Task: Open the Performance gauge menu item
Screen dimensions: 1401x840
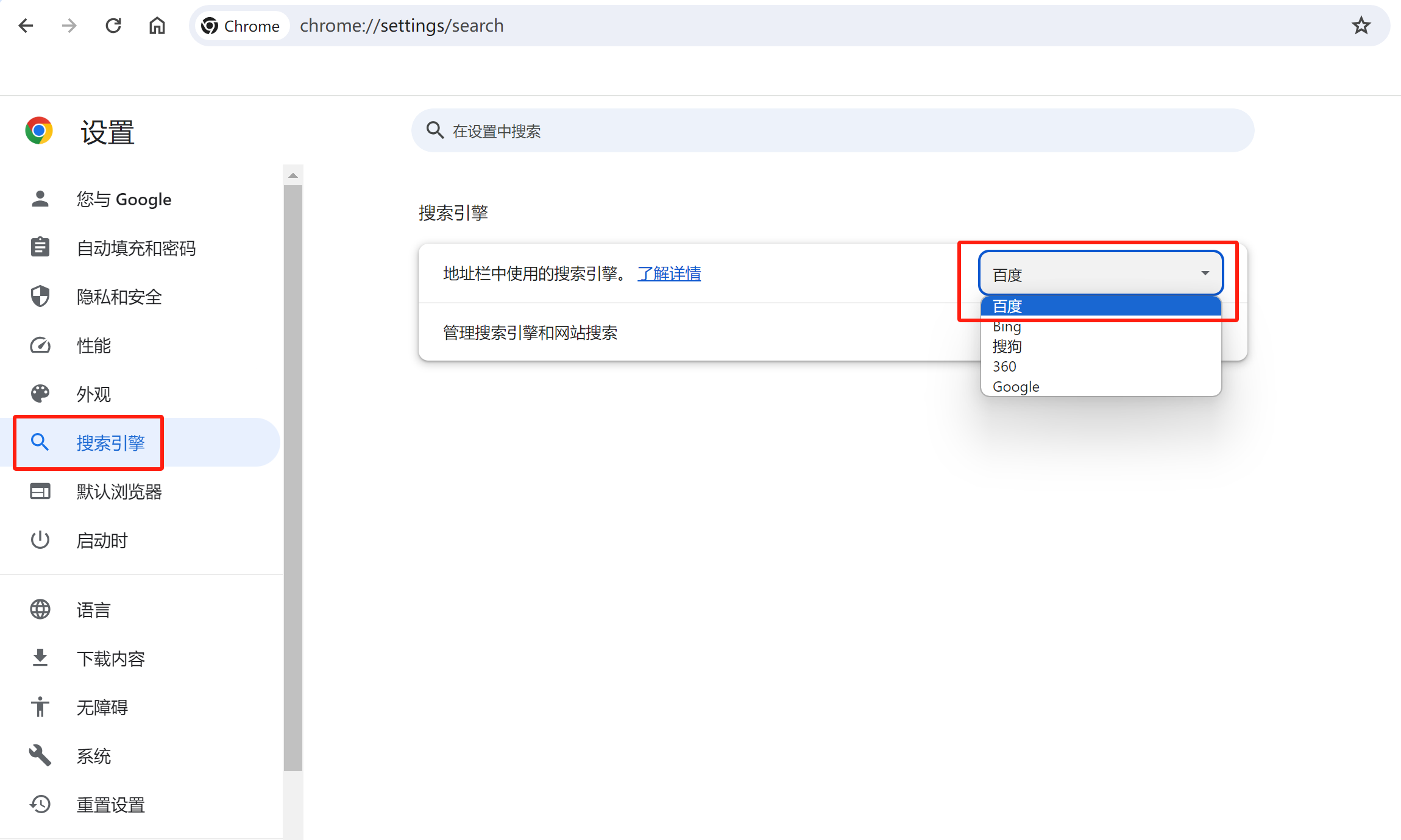Action: click(x=93, y=345)
